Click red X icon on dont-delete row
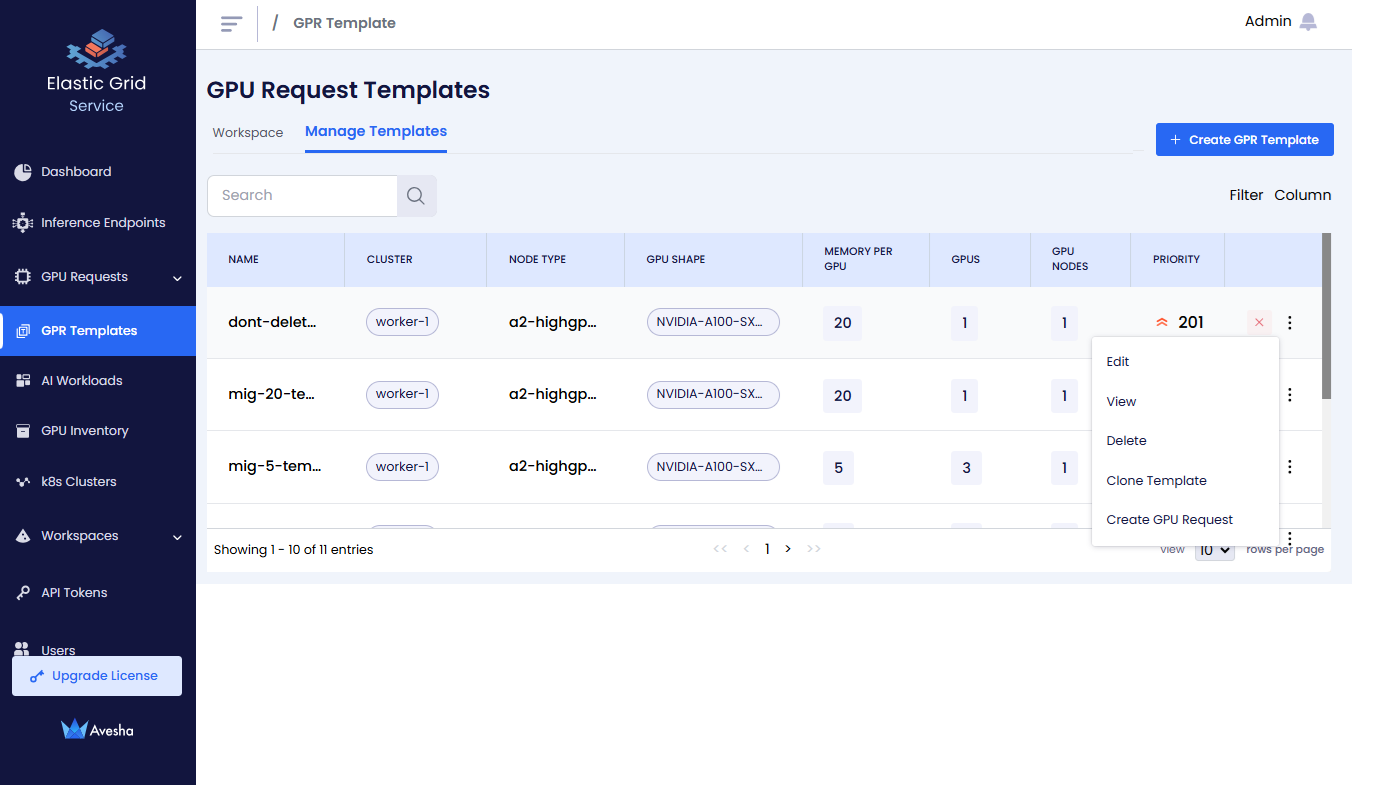 click(1259, 322)
